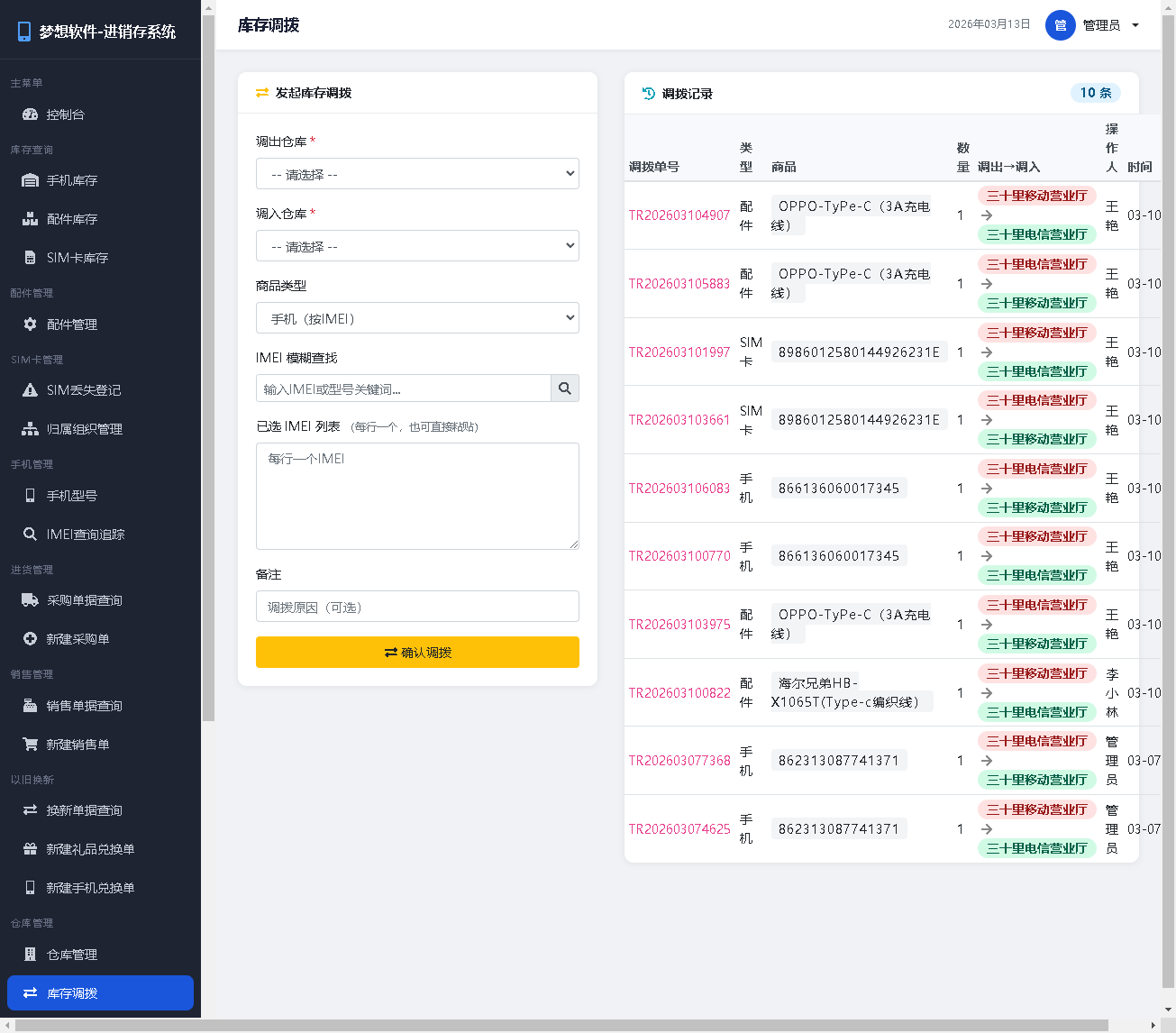Click the IMEI search magnifier button
This screenshot has width=1176, height=1033.
click(565, 389)
